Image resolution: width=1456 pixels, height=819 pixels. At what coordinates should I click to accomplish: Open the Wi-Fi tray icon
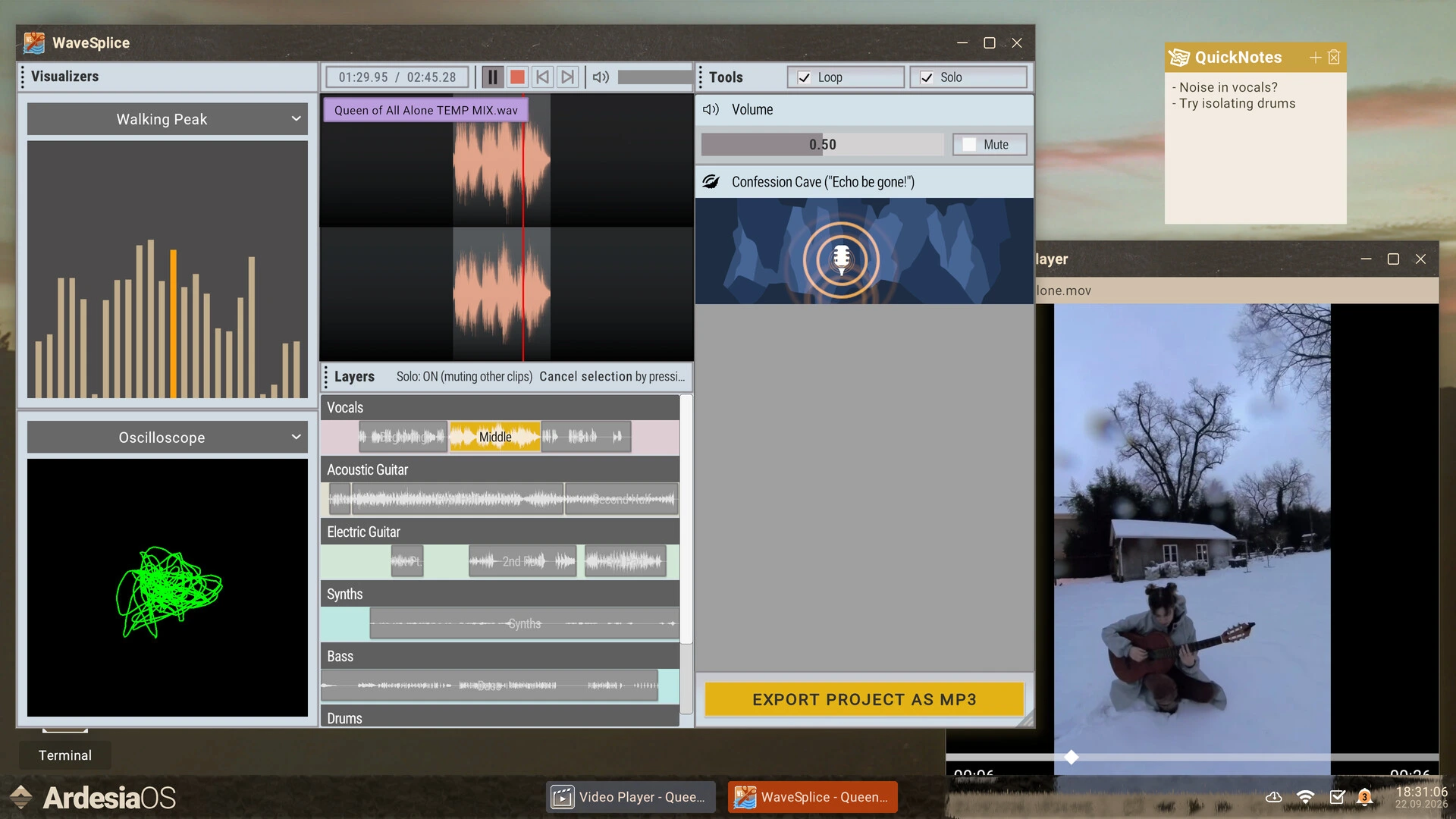(x=1305, y=797)
